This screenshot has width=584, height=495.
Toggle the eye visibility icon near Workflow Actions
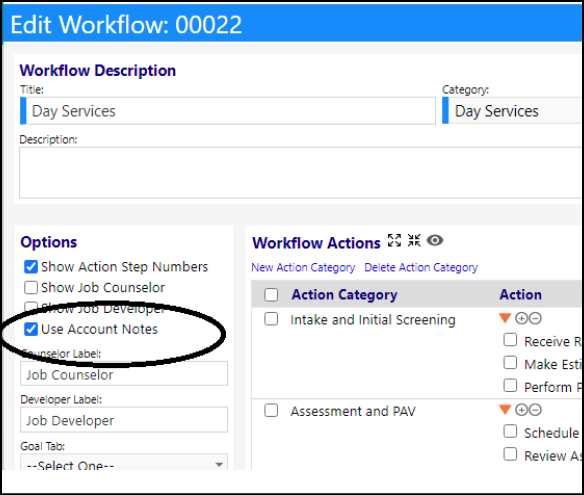coord(435,241)
